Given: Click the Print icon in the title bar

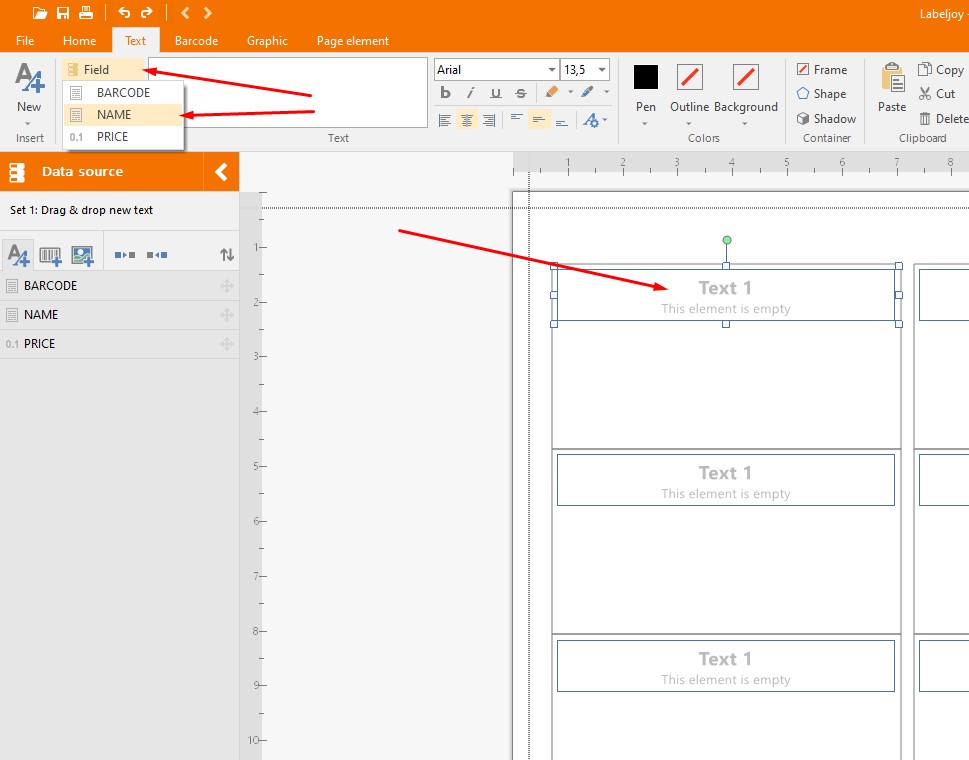Looking at the screenshot, I should [86, 13].
